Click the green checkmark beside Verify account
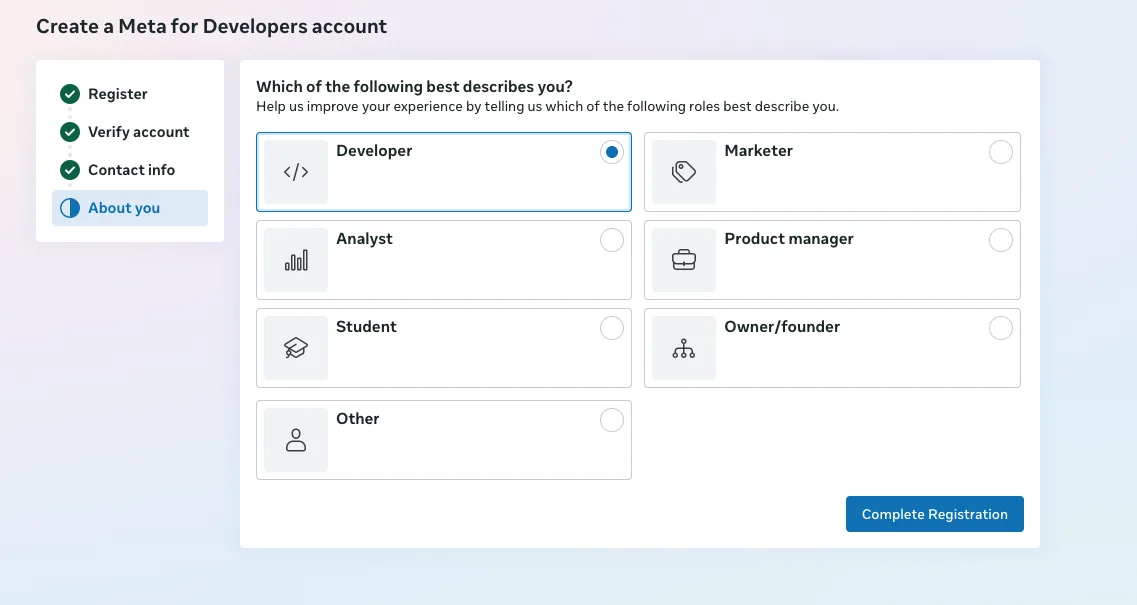 click(x=70, y=132)
